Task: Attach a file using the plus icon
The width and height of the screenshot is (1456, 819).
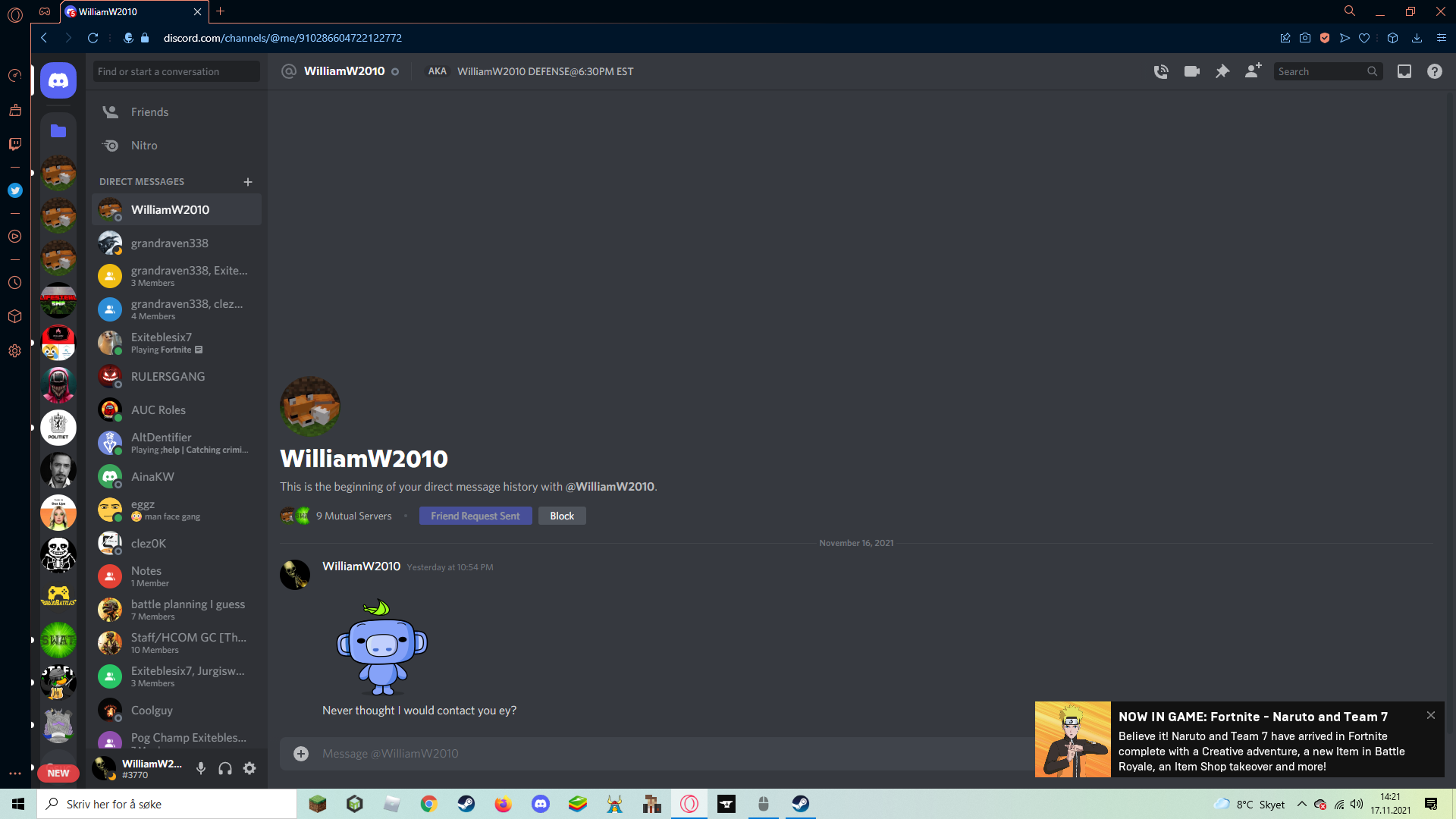Action: 300,753
